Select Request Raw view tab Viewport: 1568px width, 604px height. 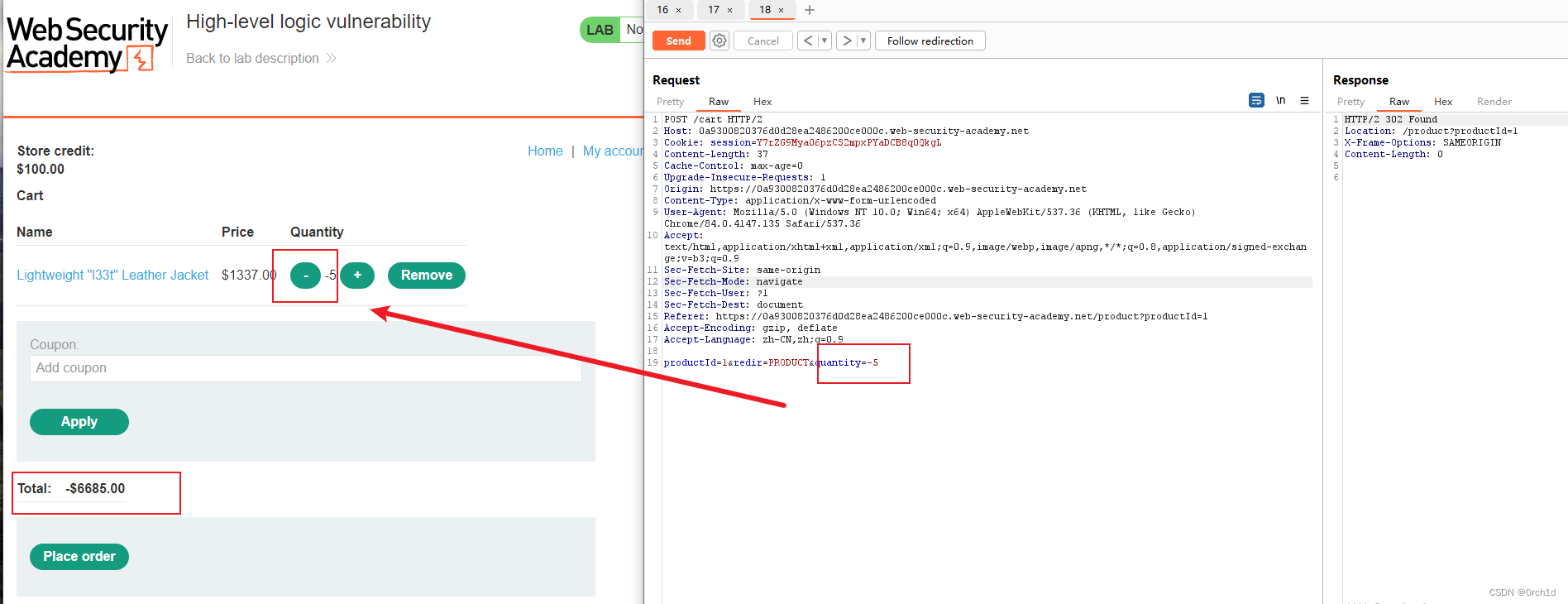[719, 102]
